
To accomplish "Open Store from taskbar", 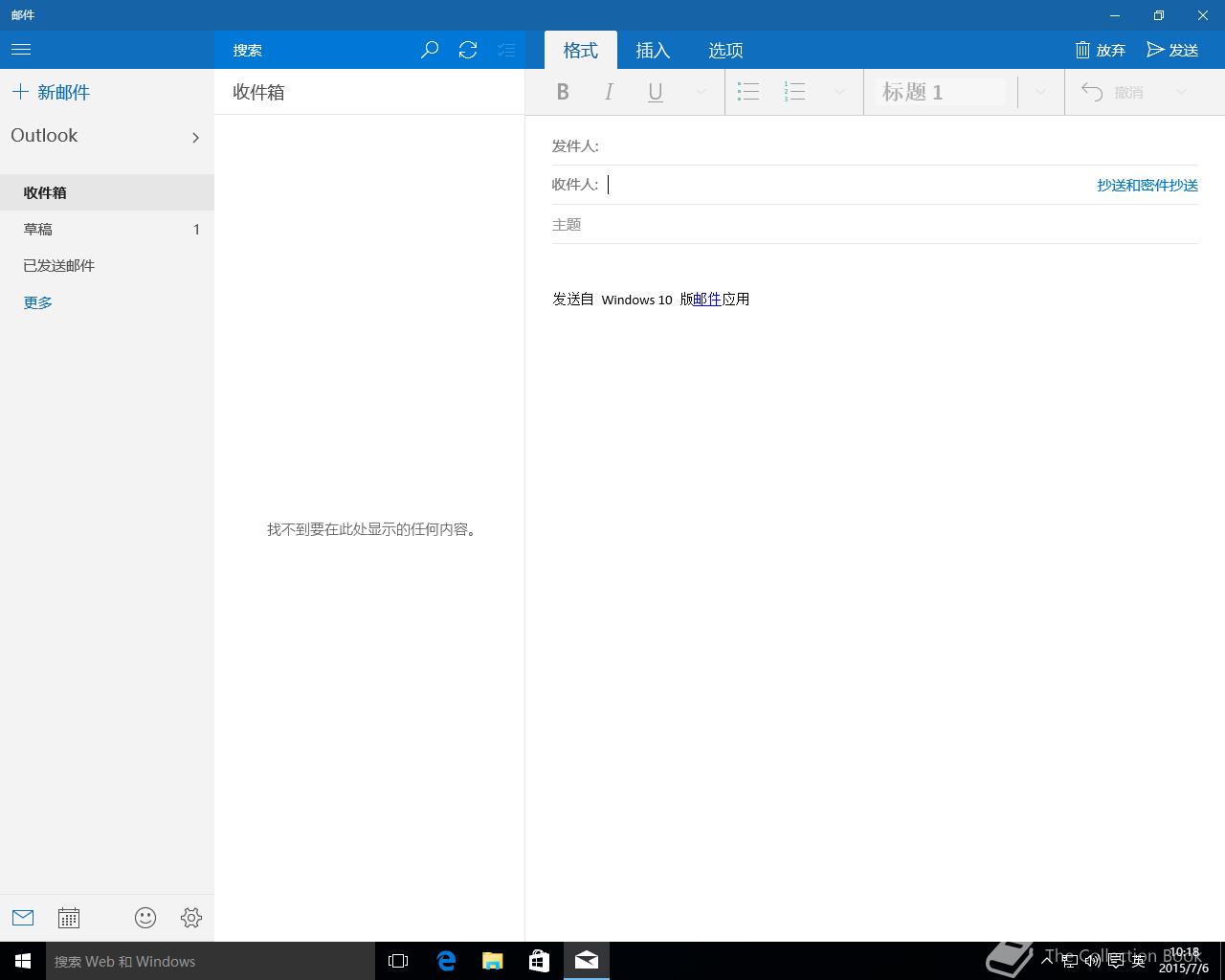I will [x=539, y=961].
